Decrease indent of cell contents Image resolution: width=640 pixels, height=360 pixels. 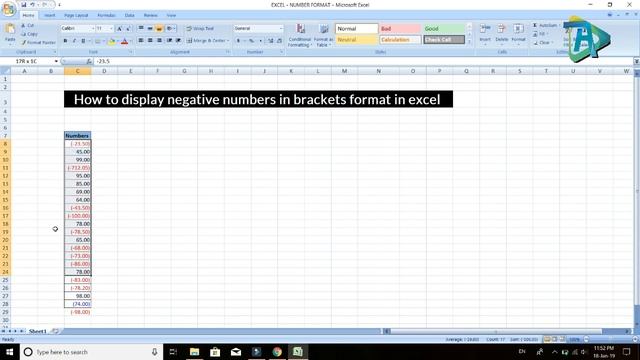169,40
